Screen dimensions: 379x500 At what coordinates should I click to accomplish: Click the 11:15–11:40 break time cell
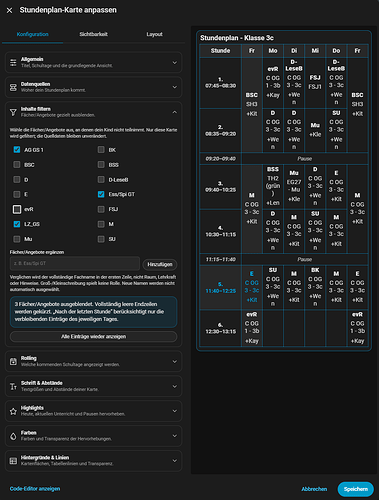(x=220, y=259)
